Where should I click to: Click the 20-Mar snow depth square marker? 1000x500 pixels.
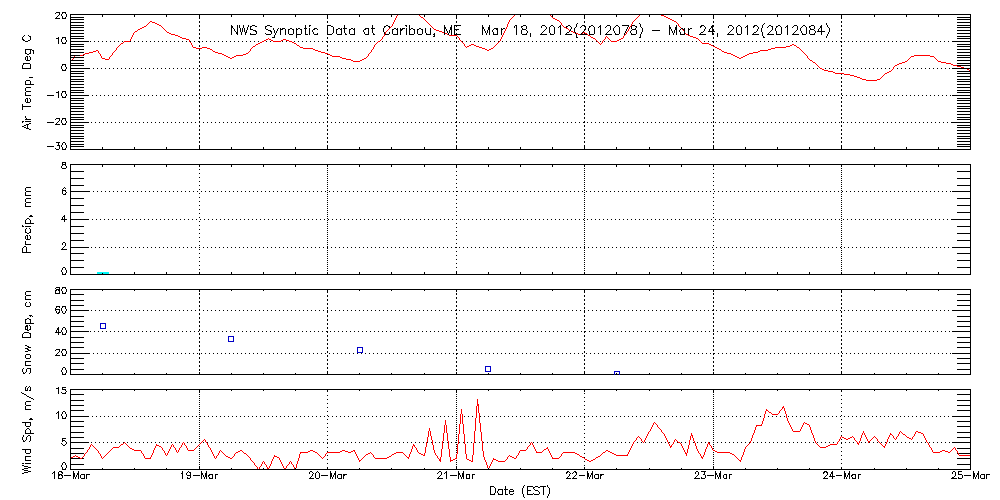coord(360,350)
